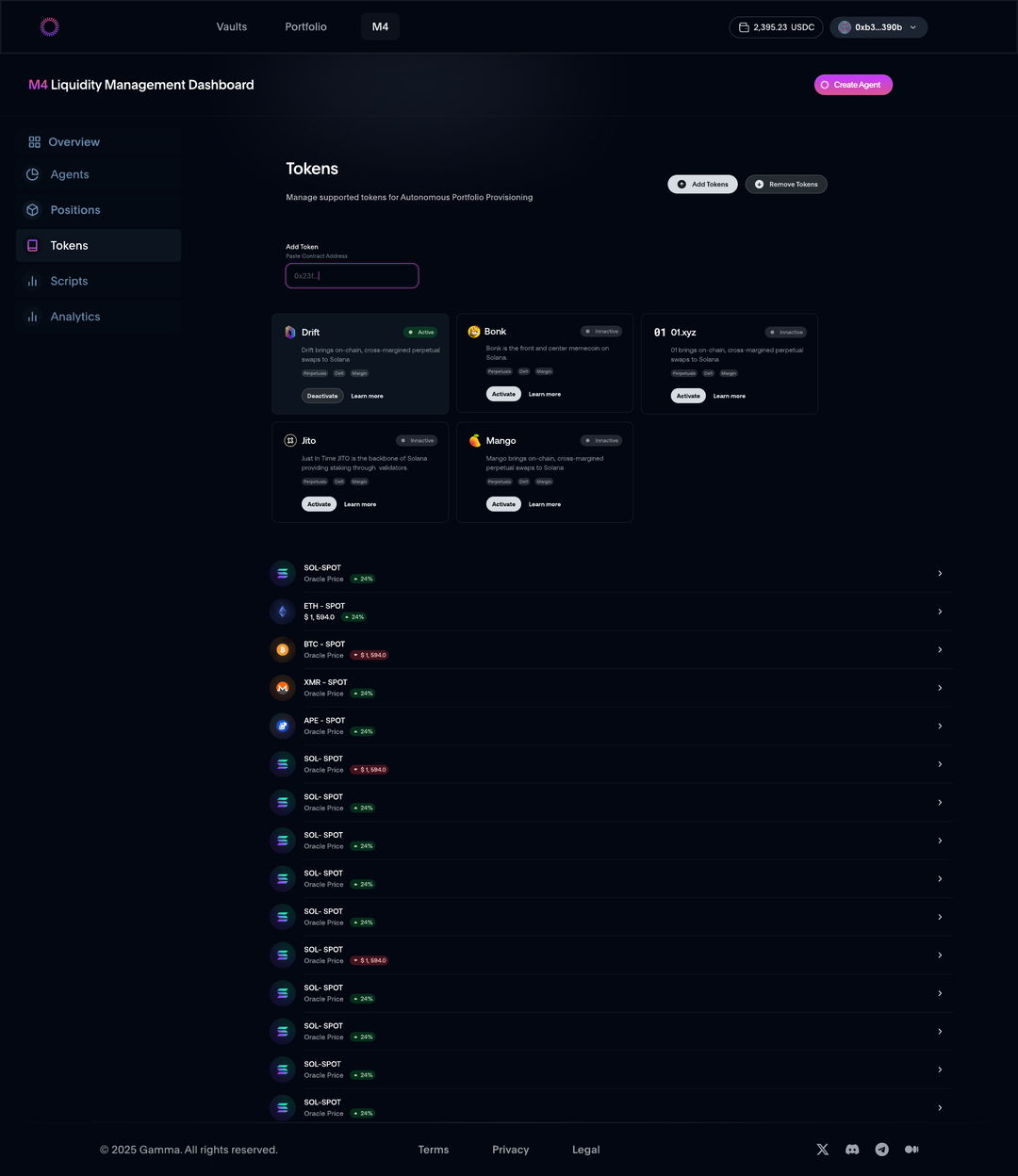Click the Create Agent button
The height and width of the screenshot is (1176, 1018).
[x=853, y=85]
